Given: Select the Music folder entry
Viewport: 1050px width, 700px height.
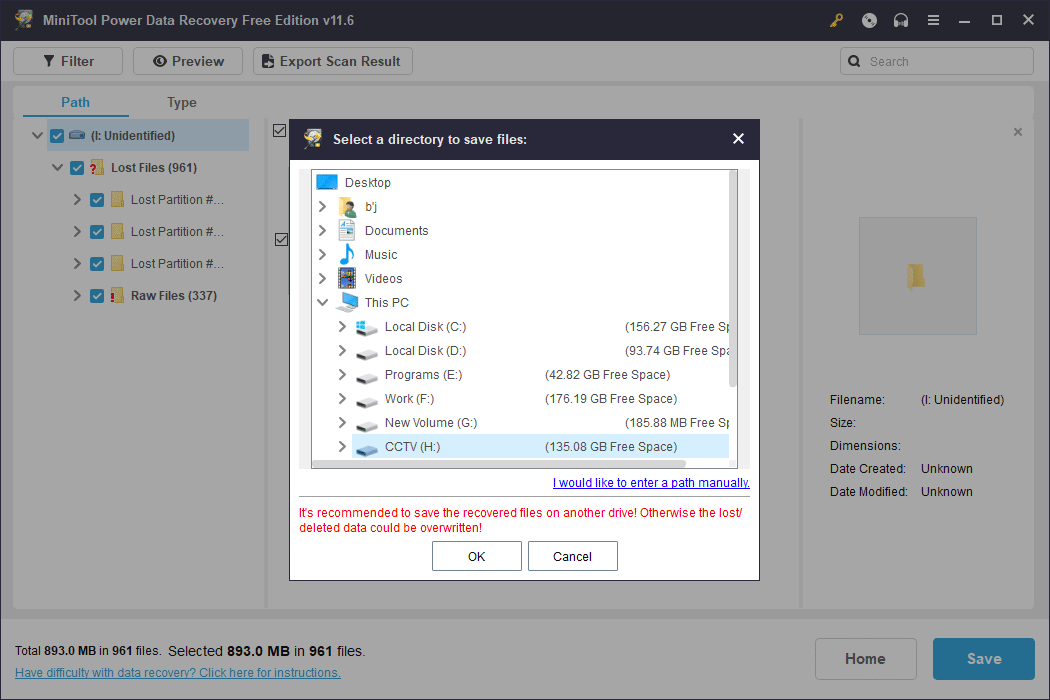Looking at the screenshot, I should 381,255.
